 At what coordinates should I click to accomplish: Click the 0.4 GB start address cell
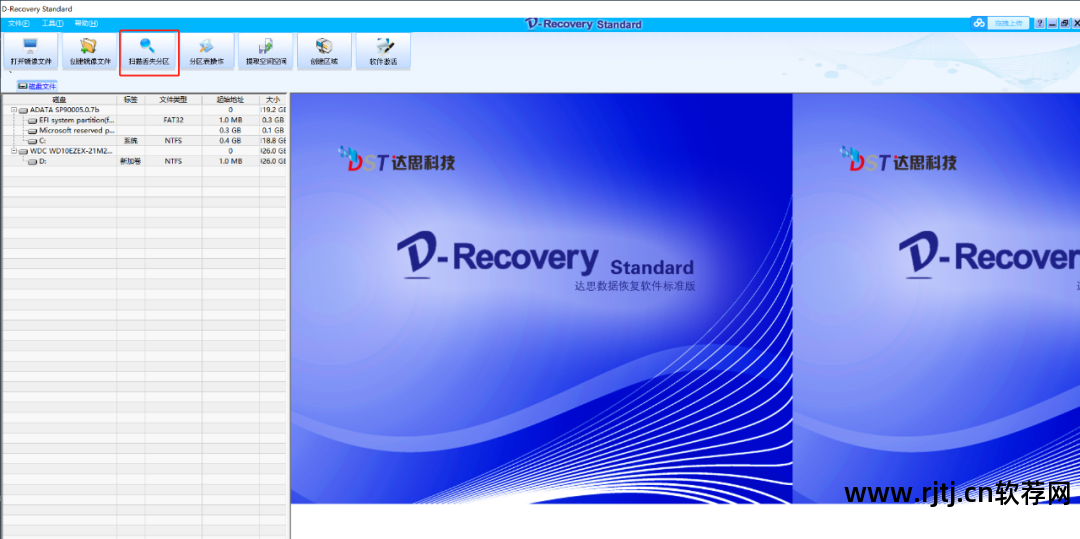tap(230, 140)
